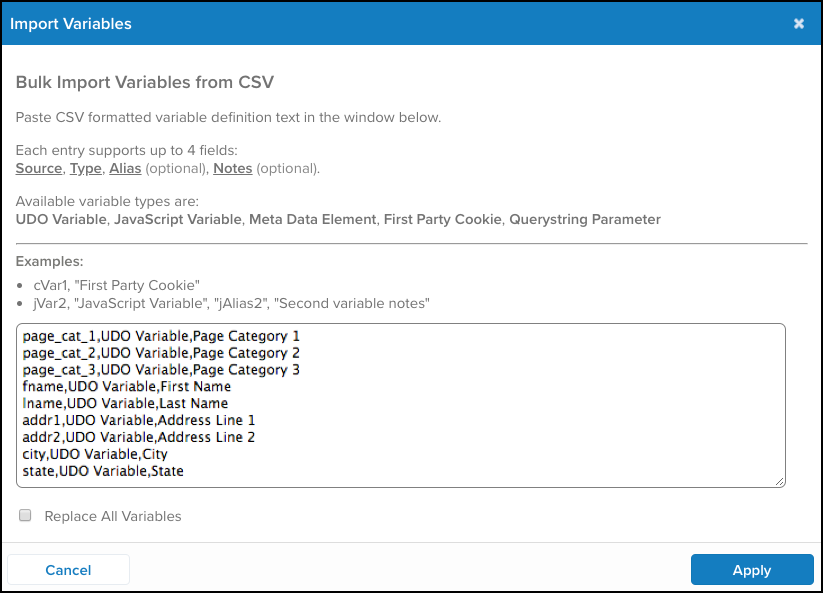Place cursor on the page_cat_2 line

[160, 353]
